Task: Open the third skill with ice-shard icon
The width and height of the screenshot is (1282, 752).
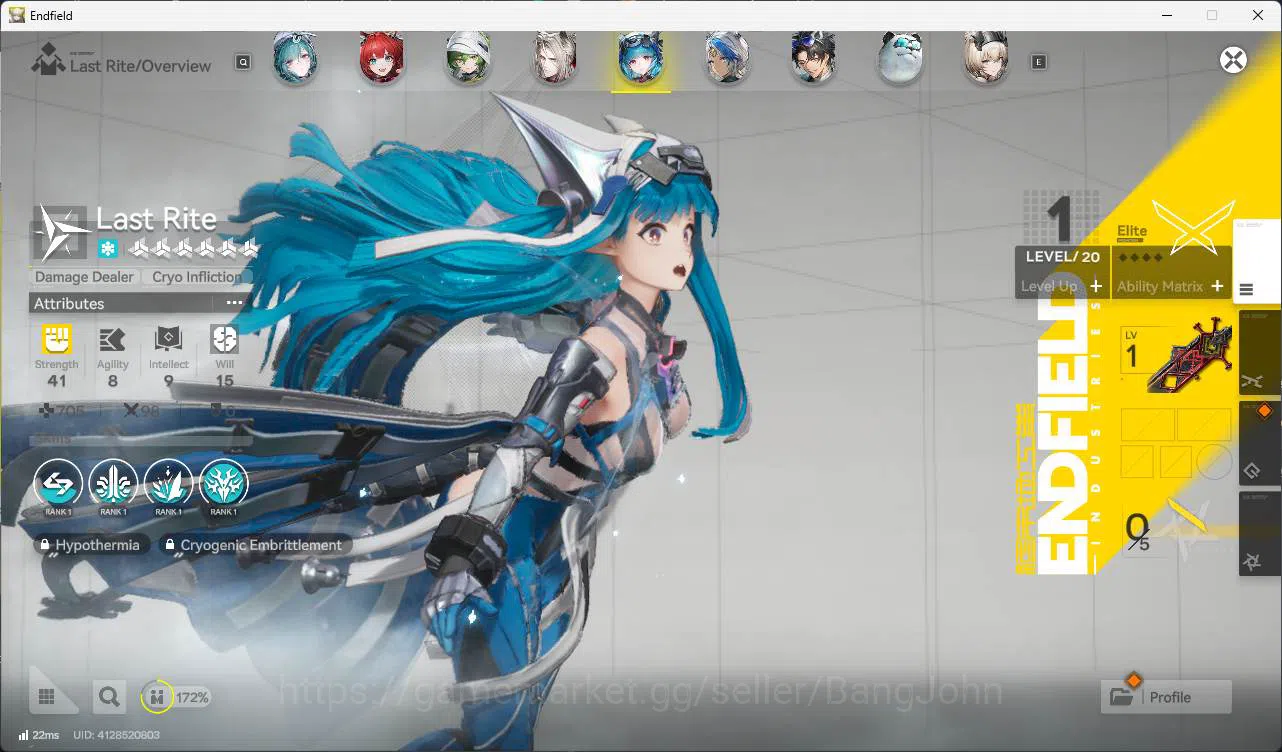Action: [x=168, y=484]
